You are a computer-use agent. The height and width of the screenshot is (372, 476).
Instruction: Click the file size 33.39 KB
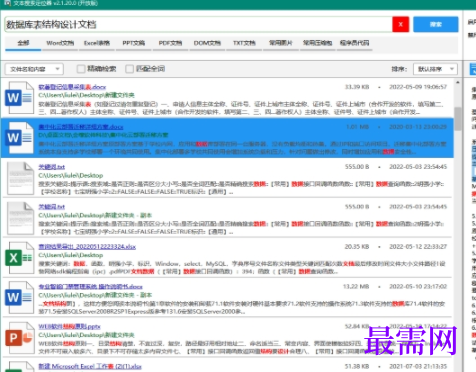coord(357,87)
